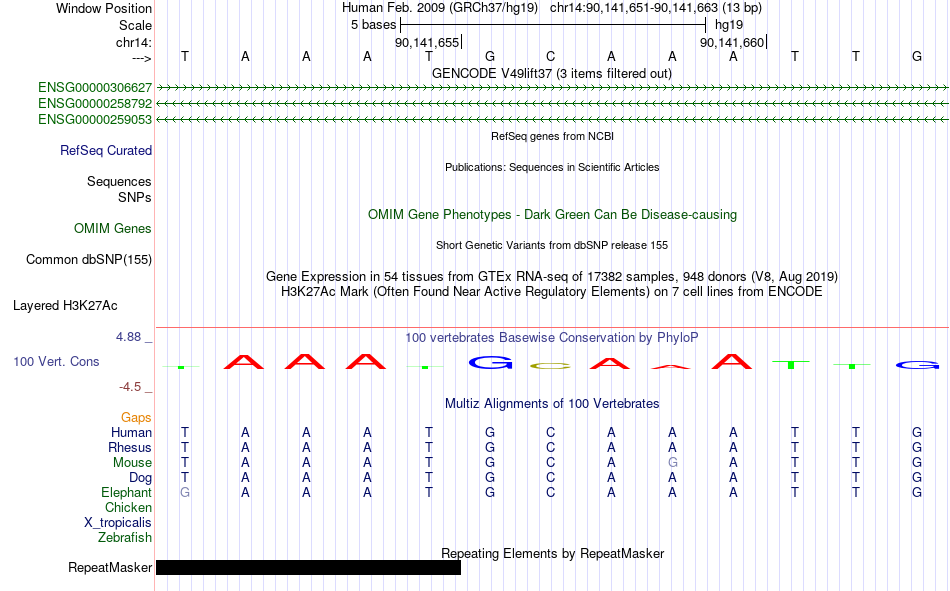Open GENCODE V49lift37 track title

click(552, 73)
